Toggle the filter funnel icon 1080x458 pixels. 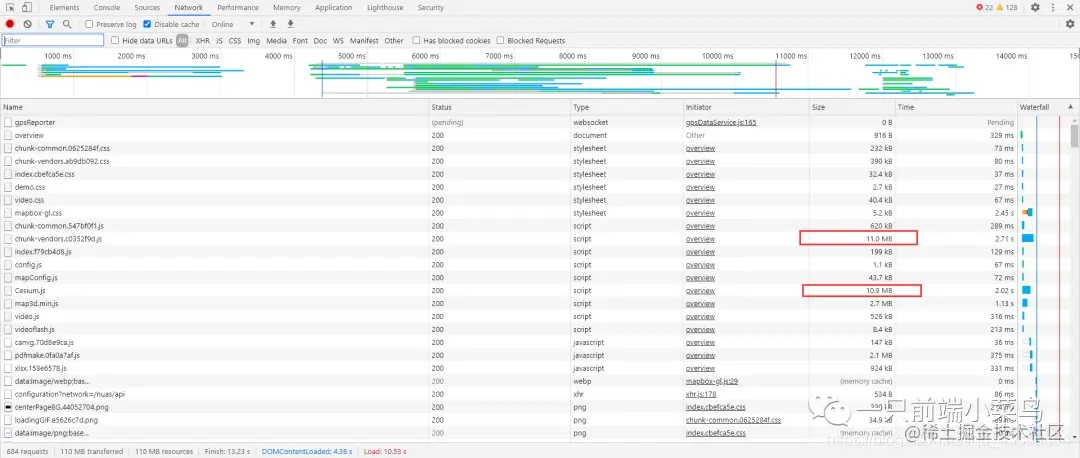[50, 24]
